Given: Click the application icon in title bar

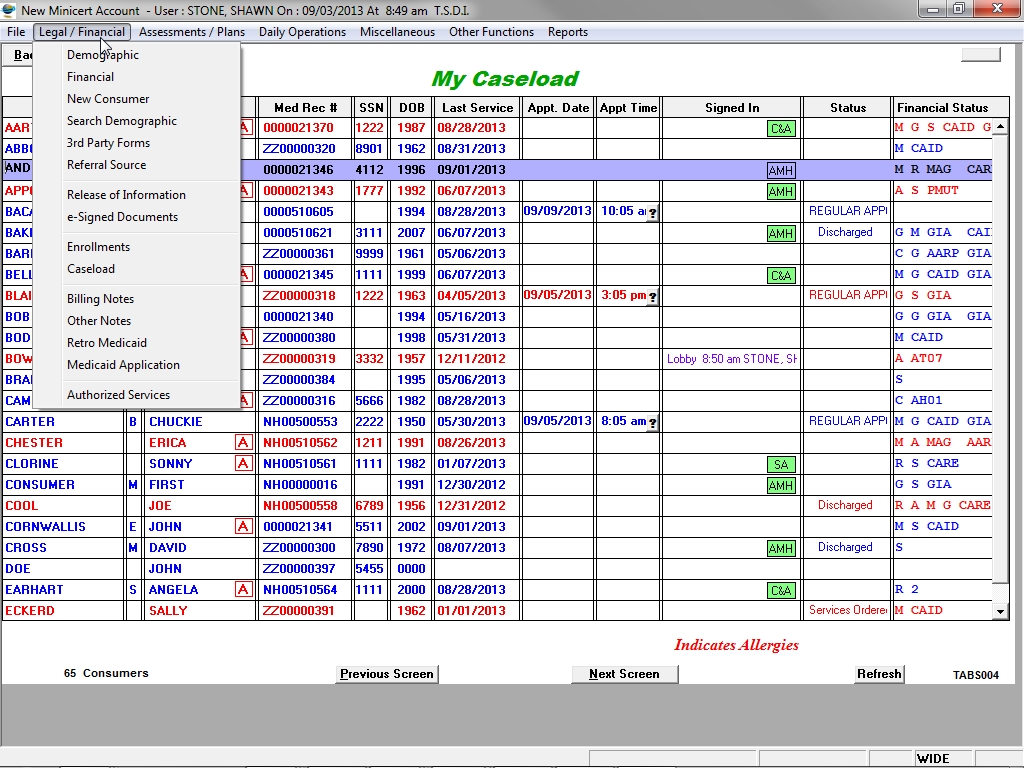Looking at the screenshot, I should [8, 10].
